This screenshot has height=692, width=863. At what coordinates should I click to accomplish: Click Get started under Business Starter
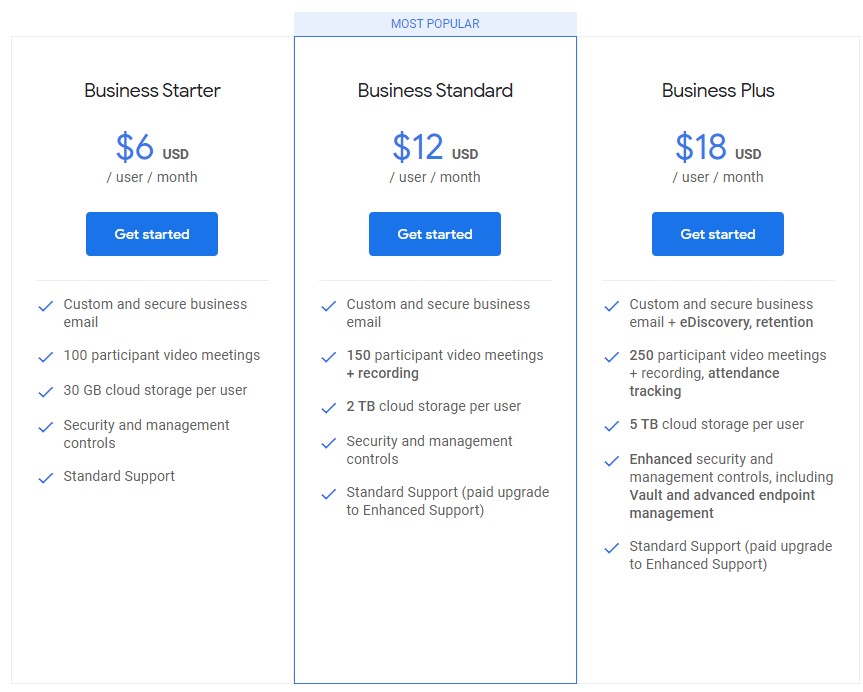point(152,234)
